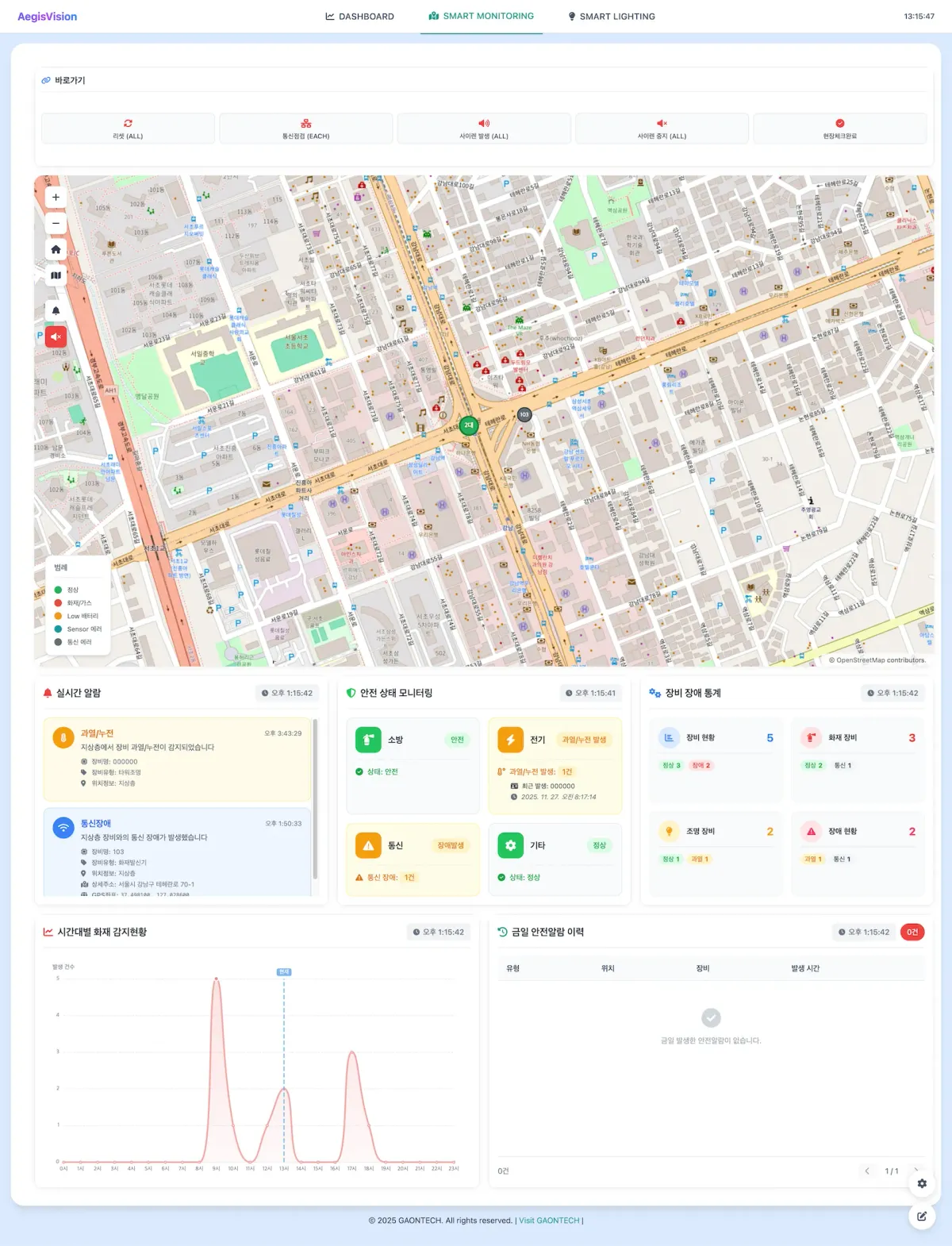Trigger 사이렌 발생 (ALL) siren

[x=484, y=129]
